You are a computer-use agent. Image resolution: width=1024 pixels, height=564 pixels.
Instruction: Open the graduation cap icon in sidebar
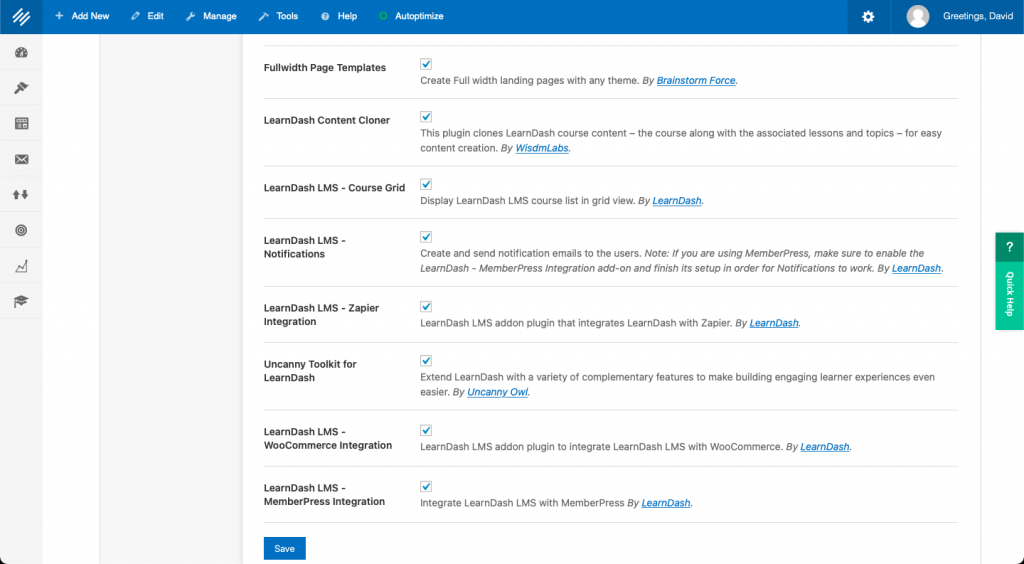(x=21, y=301)
